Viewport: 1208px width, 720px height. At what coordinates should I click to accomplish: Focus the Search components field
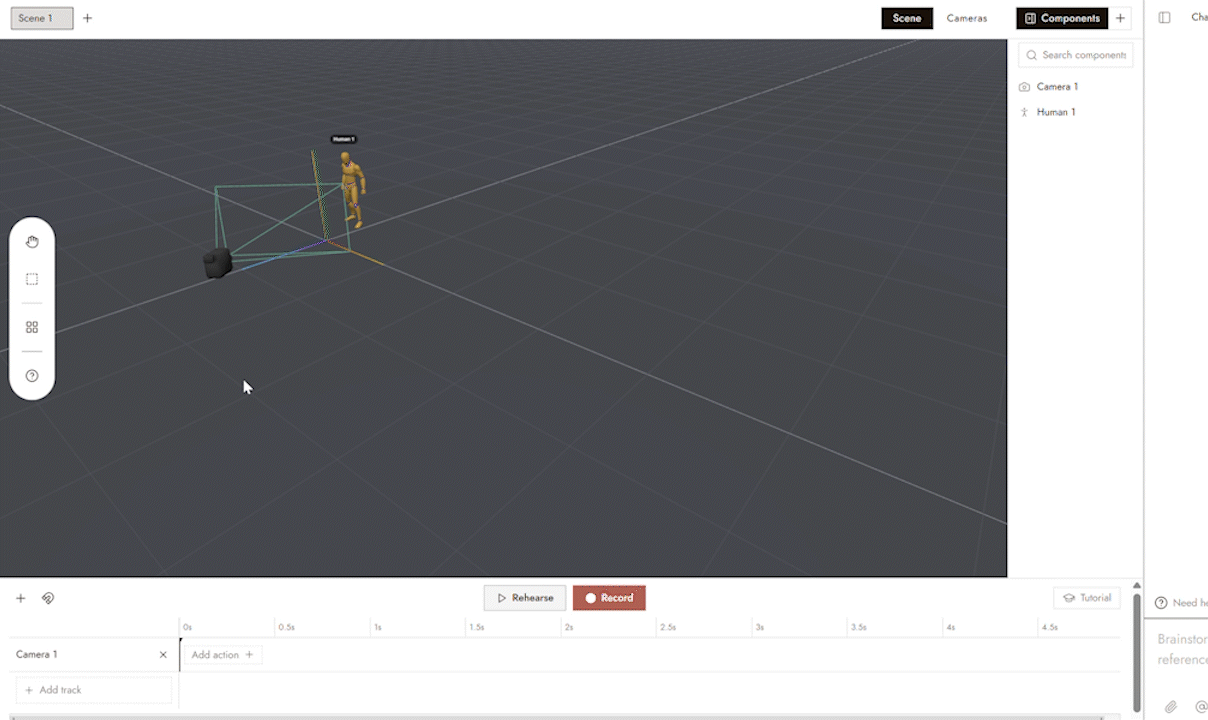[x=1075, y=55]
